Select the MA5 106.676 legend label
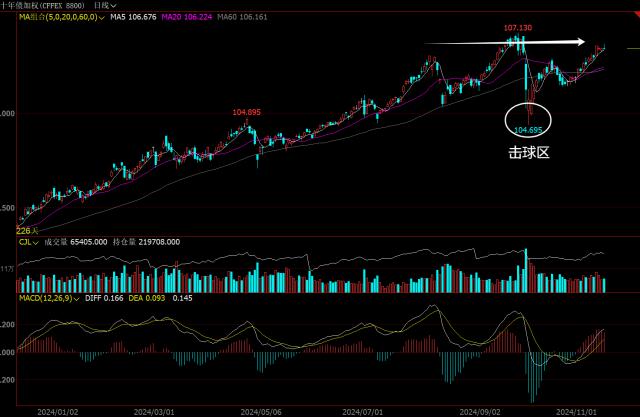Image resolution: width=640 pixels, height=417 pixels. coord(134,17)
